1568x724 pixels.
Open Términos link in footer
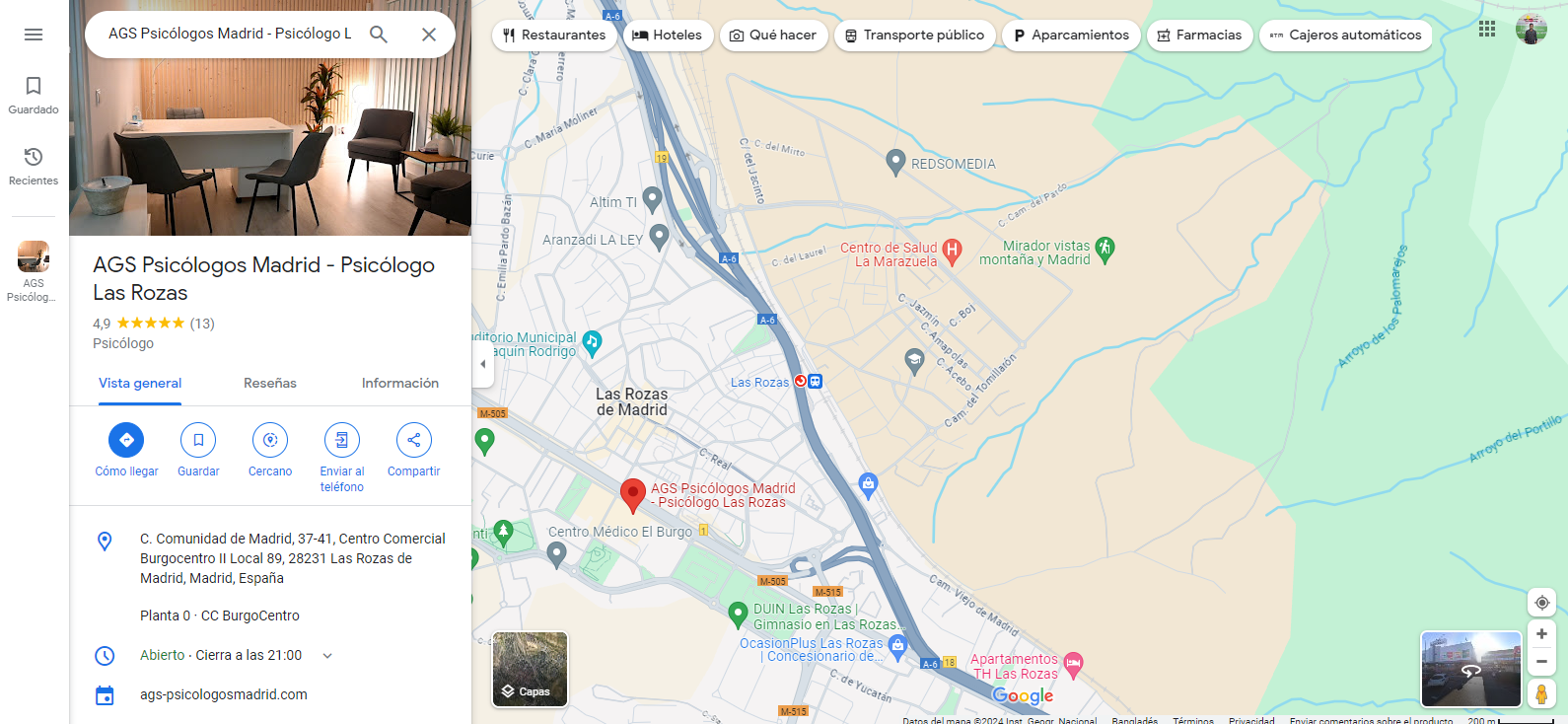coord(1193,720)
